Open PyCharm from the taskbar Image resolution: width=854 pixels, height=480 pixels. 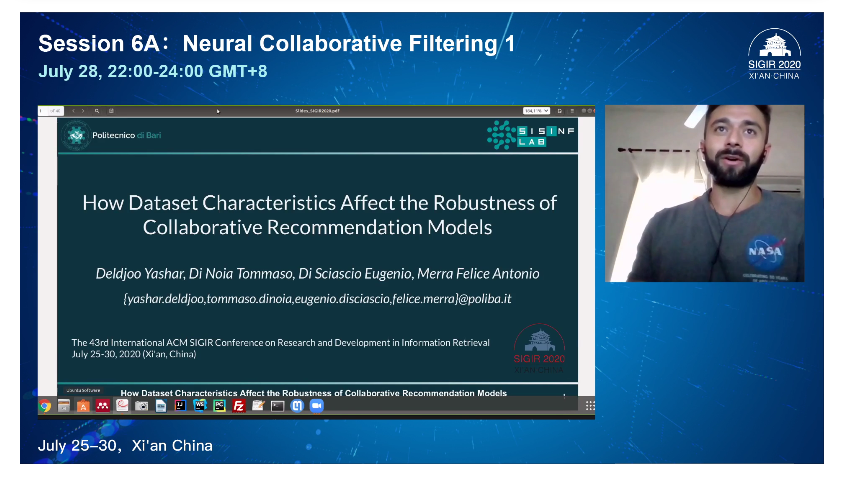(x=219, y=406)
